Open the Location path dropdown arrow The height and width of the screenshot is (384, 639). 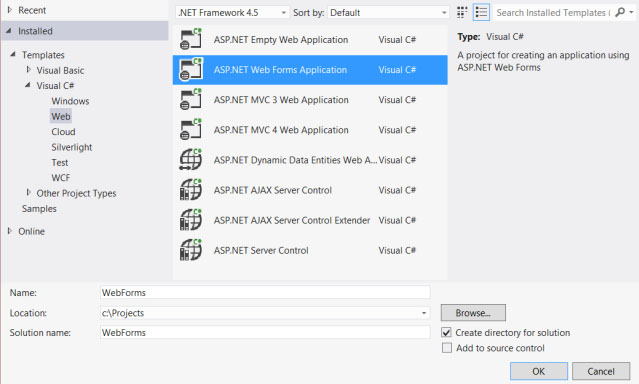tap(424, 313)
